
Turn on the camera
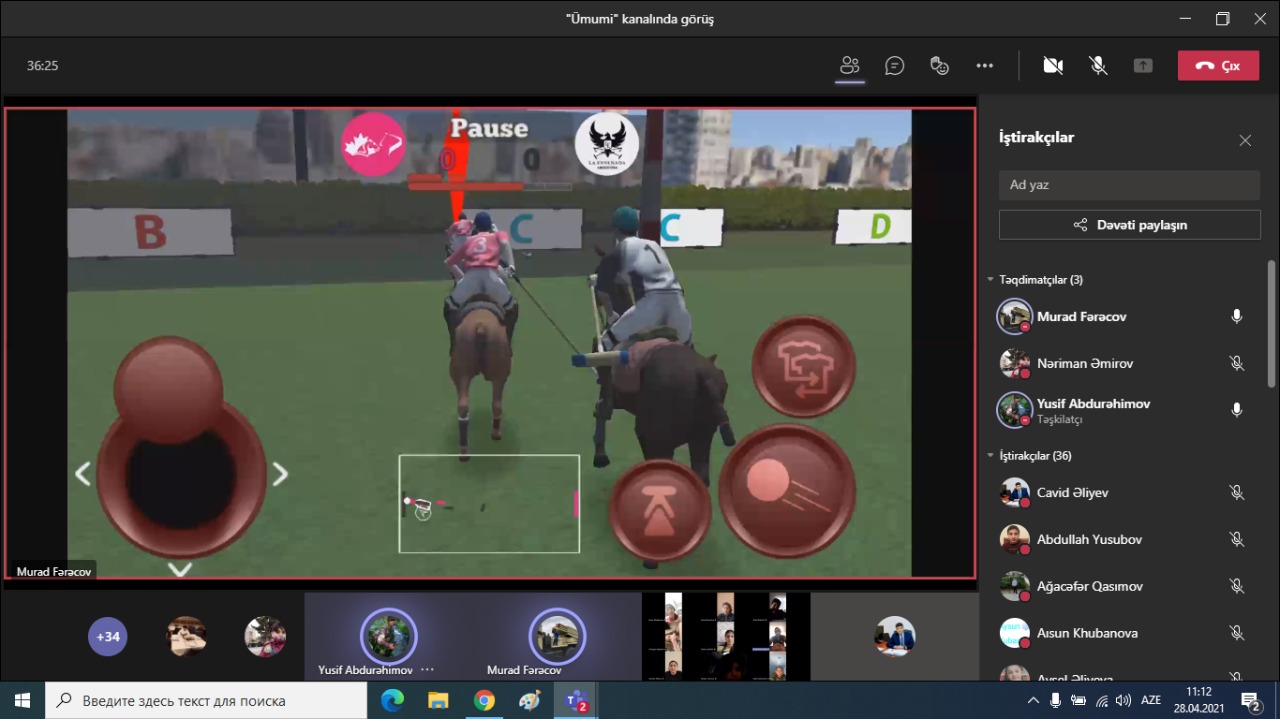[x=1053, y=66]
